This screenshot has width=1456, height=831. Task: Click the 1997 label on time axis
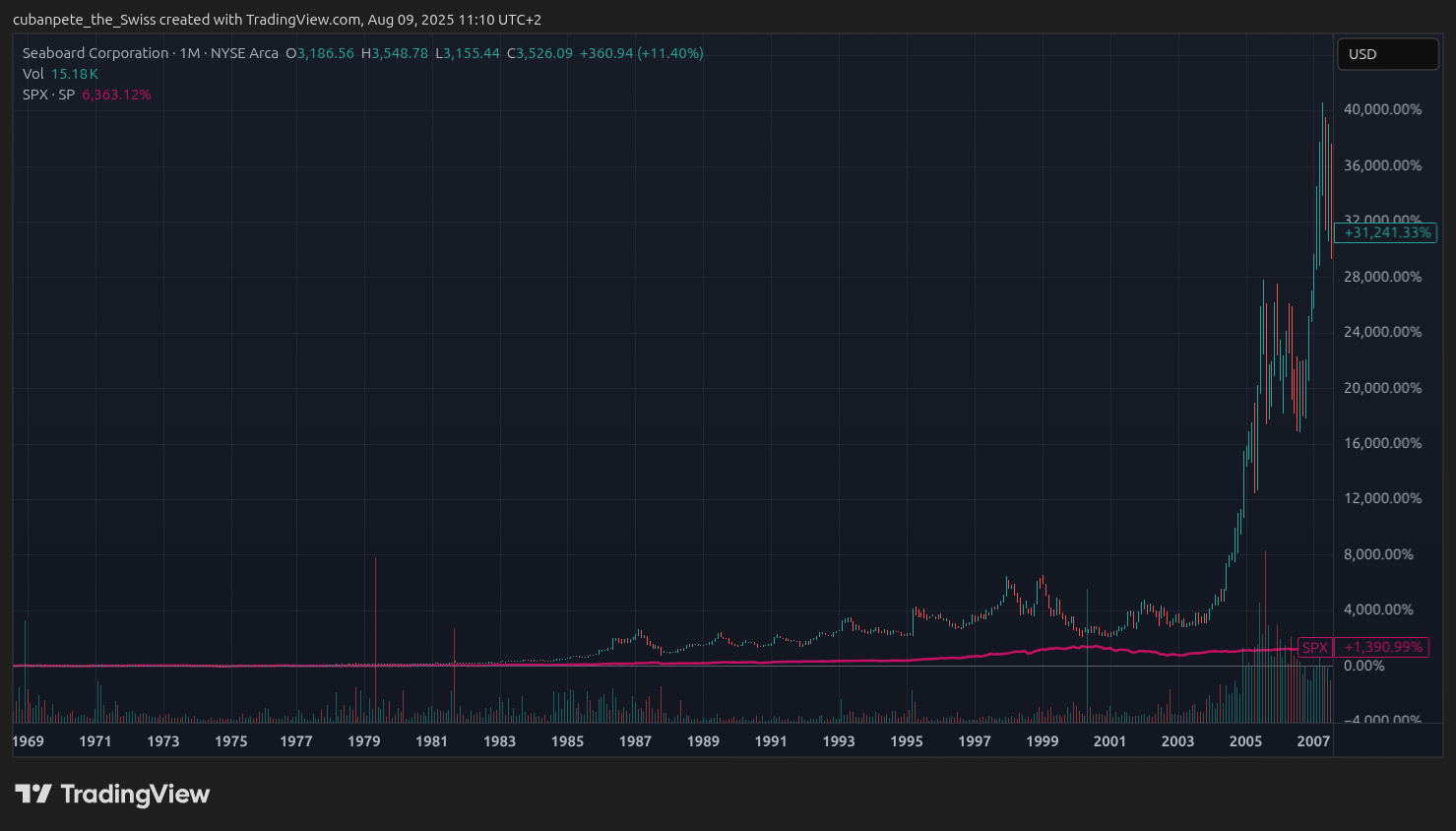pos(975,741)
